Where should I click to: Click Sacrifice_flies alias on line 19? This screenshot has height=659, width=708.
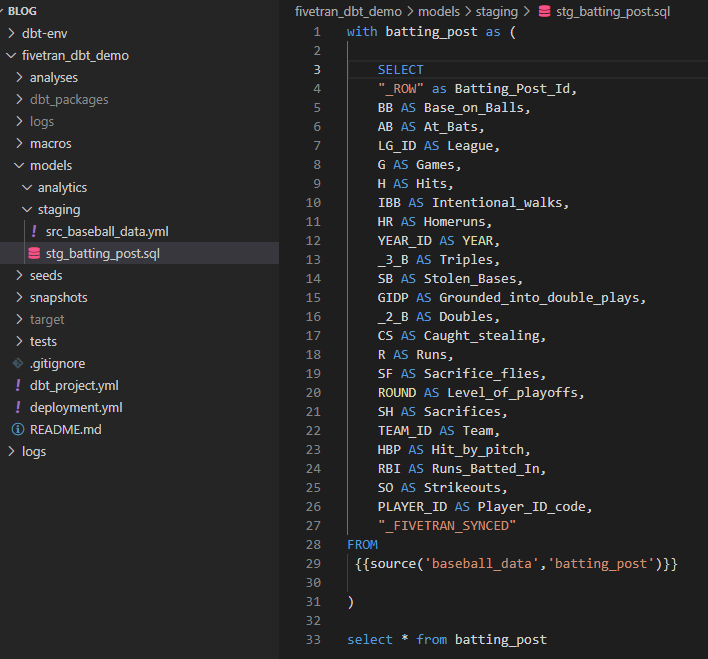[481, 374]
